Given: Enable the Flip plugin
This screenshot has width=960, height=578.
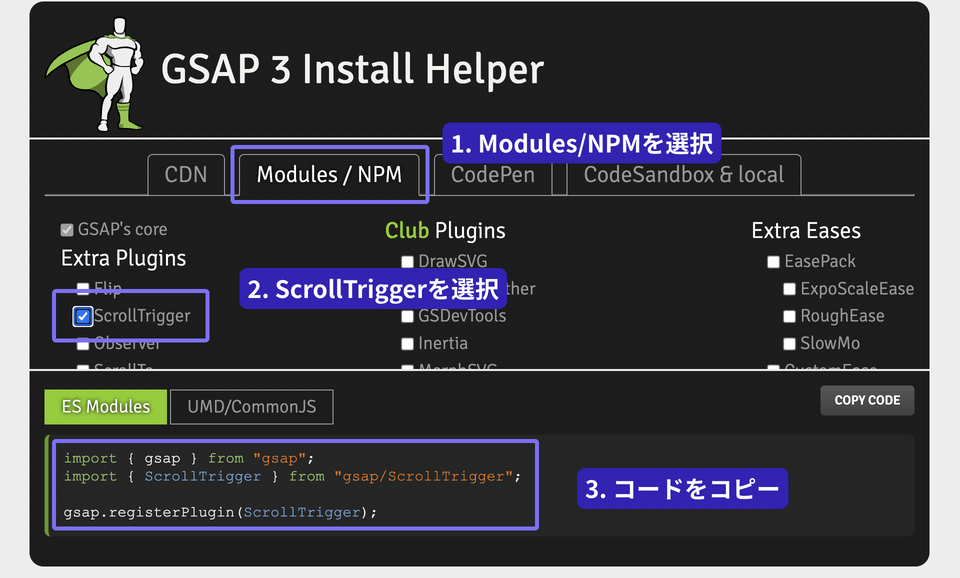Looking at the screenshot, I should click(x=82, y=289).
